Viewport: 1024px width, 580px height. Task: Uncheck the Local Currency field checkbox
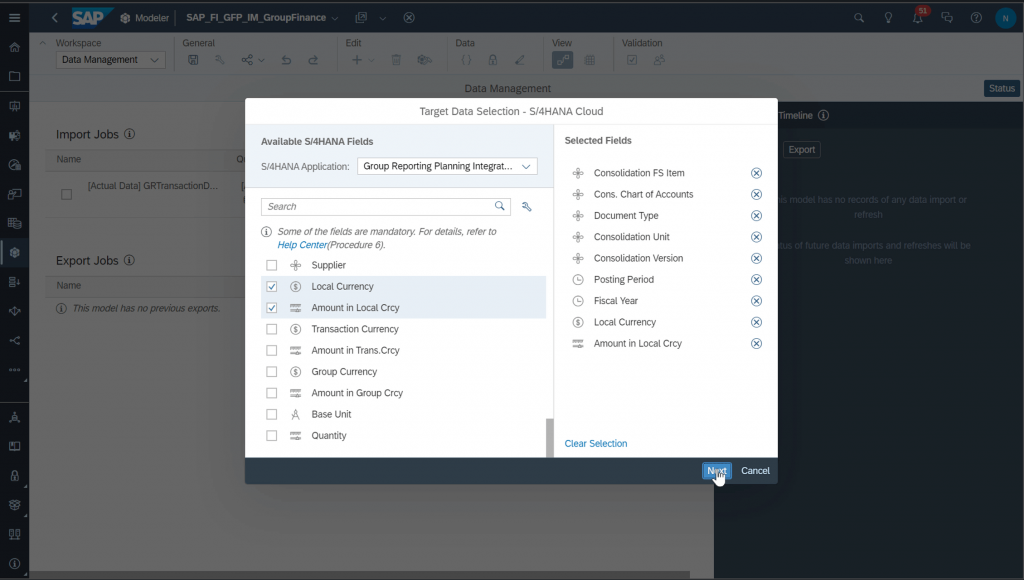click(272, 287)
